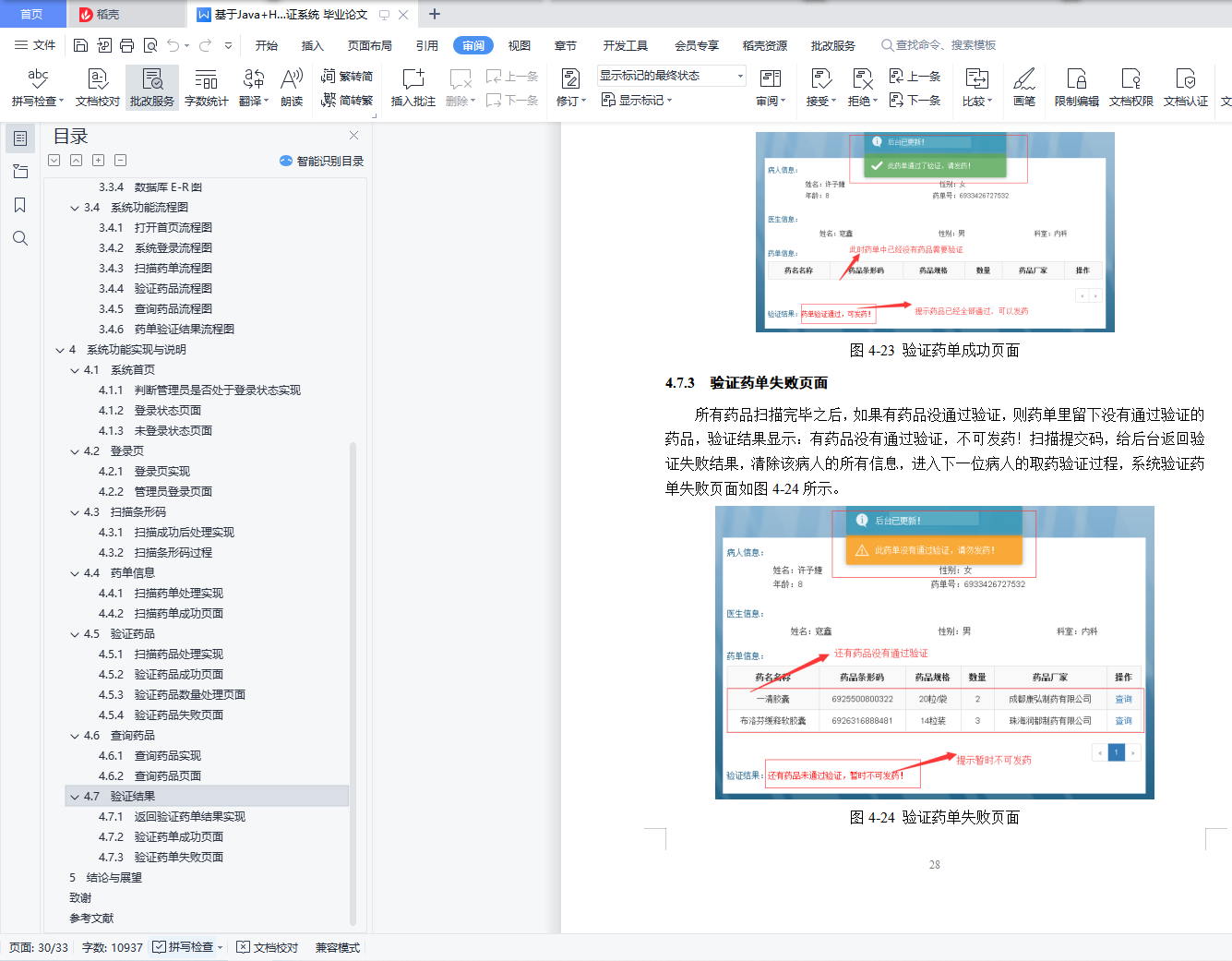Viewport: 1232px width, 961px height.
Task: Click the 目录 outline icon in left sidebar
Action: 20,138
